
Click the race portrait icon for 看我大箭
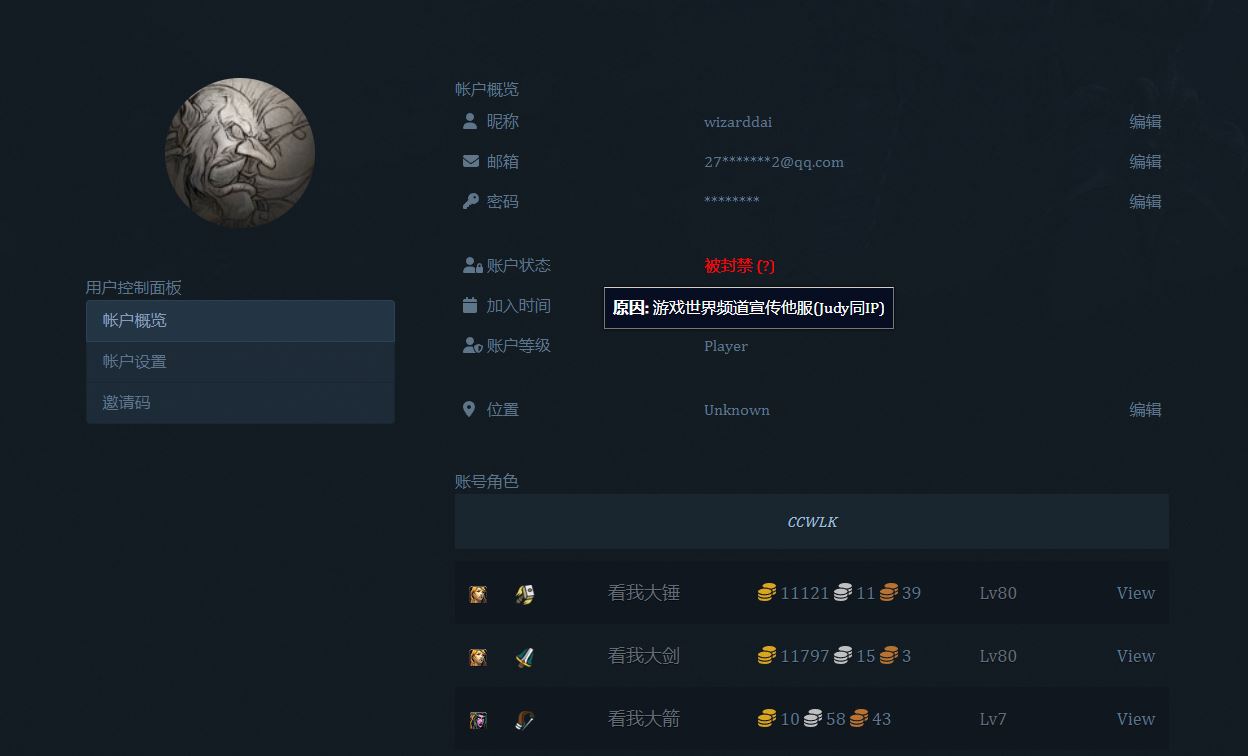pos(478,720)
